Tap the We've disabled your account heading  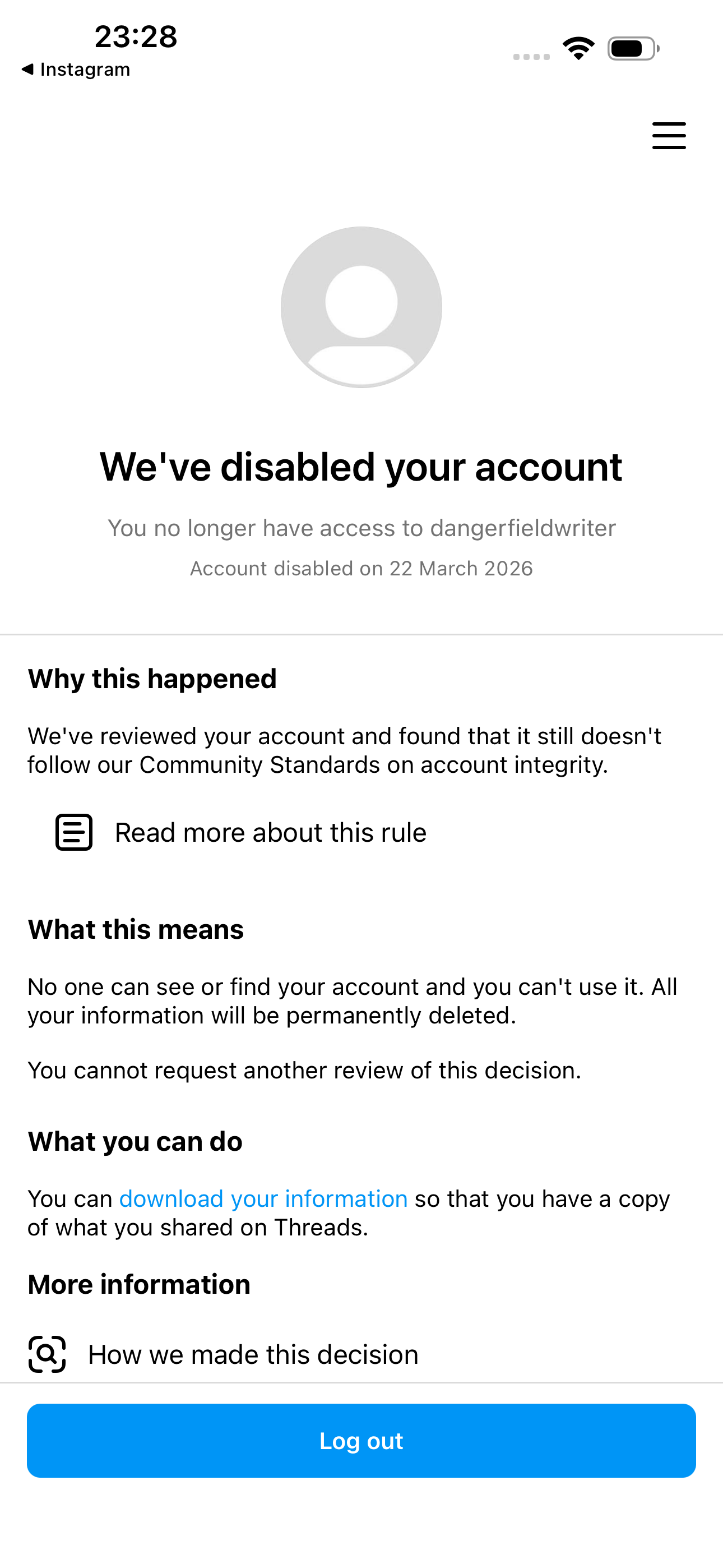tap(361, 467)
